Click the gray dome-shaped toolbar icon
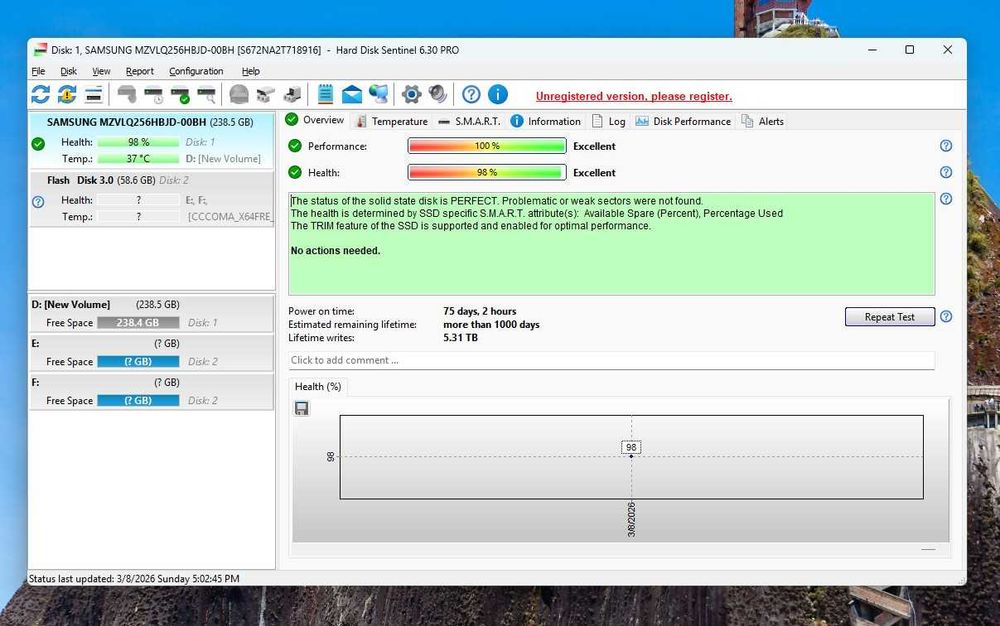This screenshot has width=1000, height=626. point(239,94)
